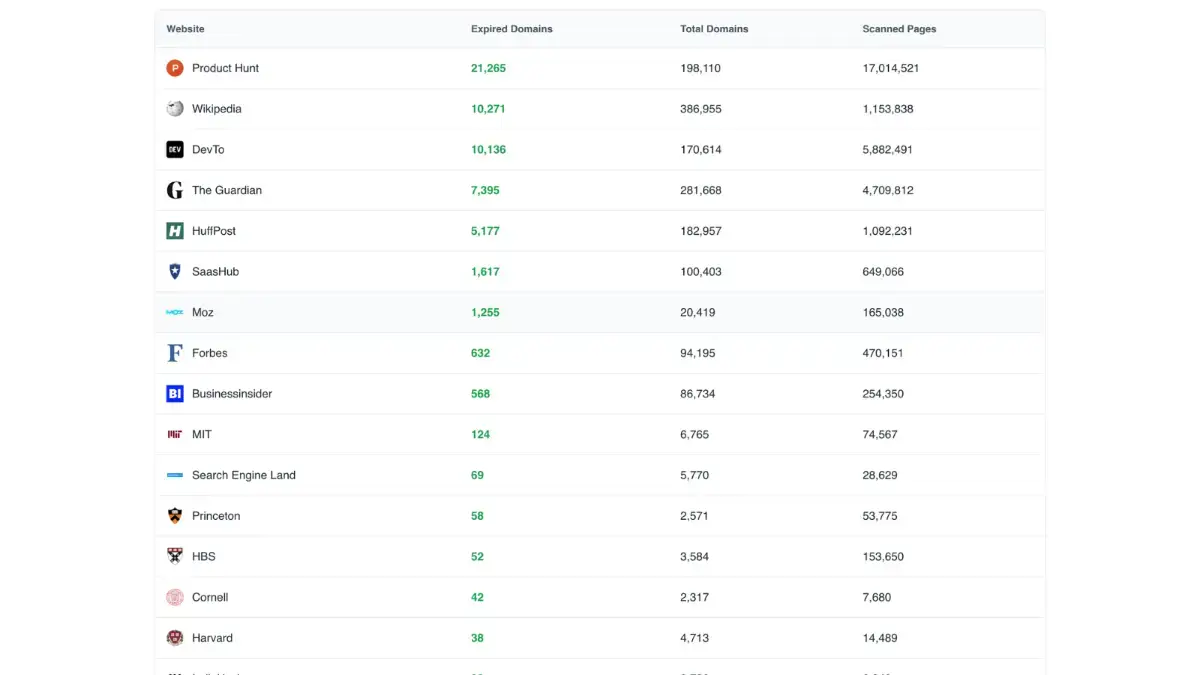Select Cornell scanned pages value 7,680
This screenshot has height=675, width=1200.
point(877,597)
